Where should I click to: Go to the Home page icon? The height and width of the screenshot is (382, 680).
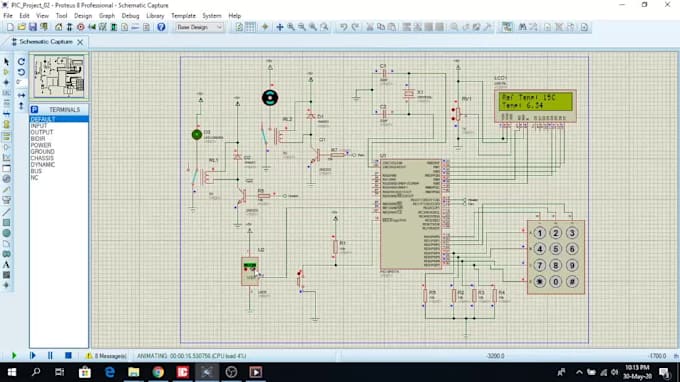coord(59,27)
